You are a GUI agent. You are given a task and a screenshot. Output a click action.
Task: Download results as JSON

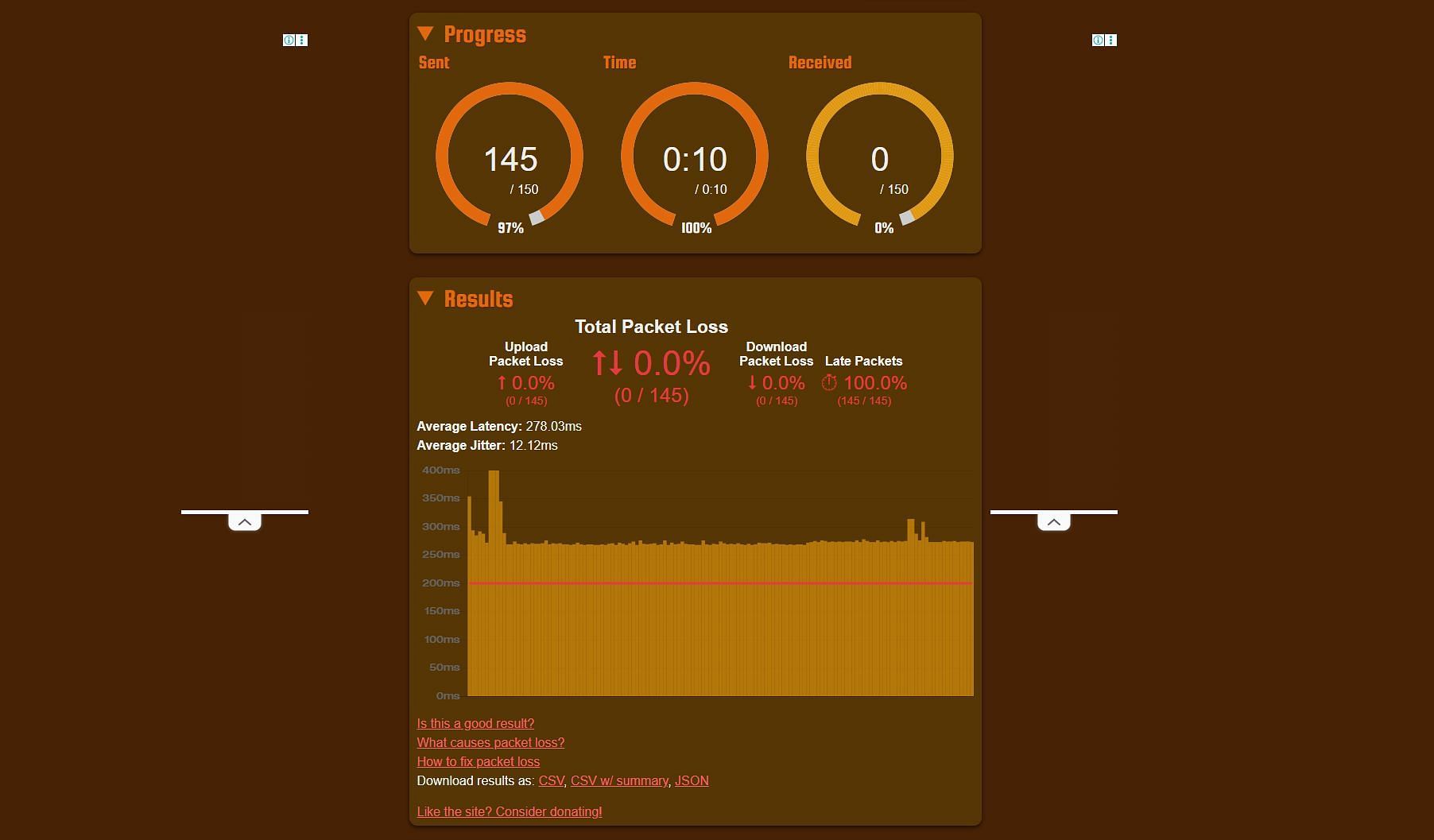pos(692,780)
